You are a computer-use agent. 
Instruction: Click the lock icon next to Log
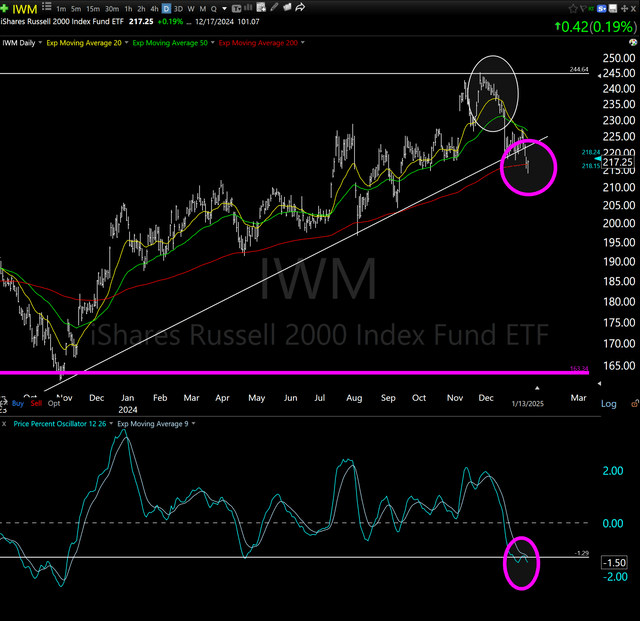click(x=635, y=404)
